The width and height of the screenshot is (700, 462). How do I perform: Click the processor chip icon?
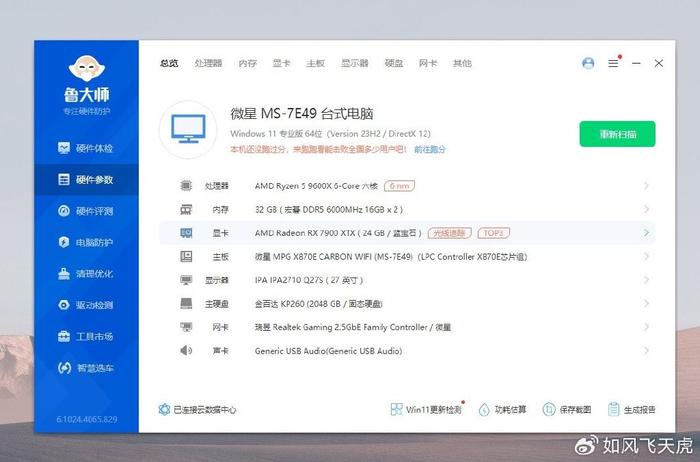[186, 186]
